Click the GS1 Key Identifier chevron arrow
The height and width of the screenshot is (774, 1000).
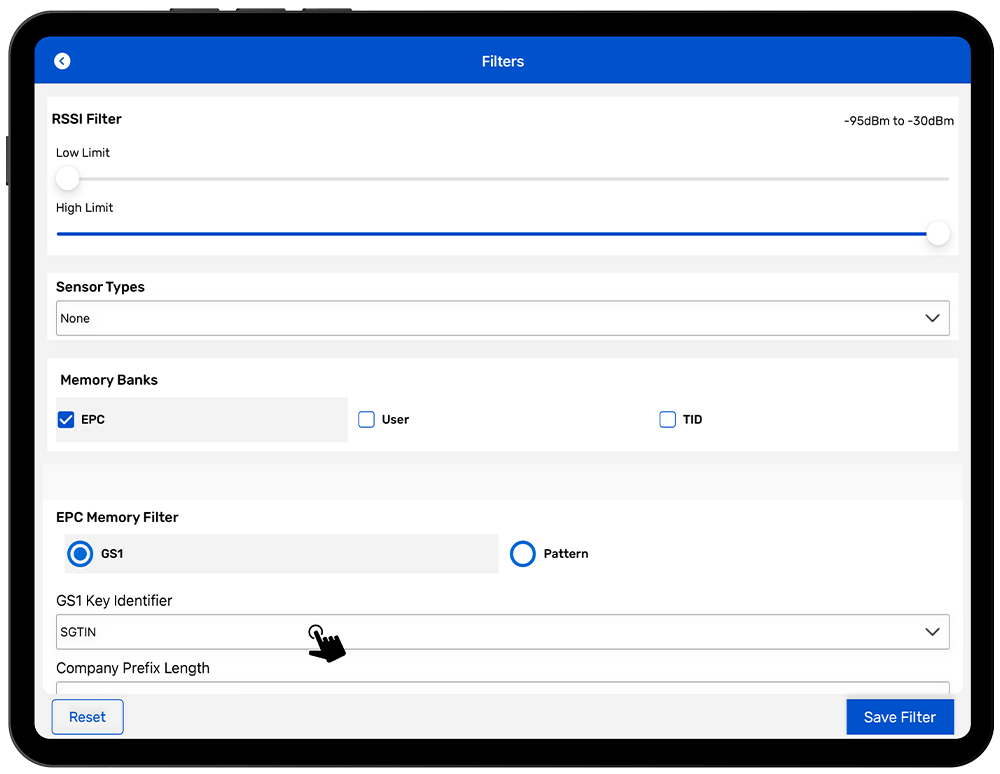[x=932, y=632]
